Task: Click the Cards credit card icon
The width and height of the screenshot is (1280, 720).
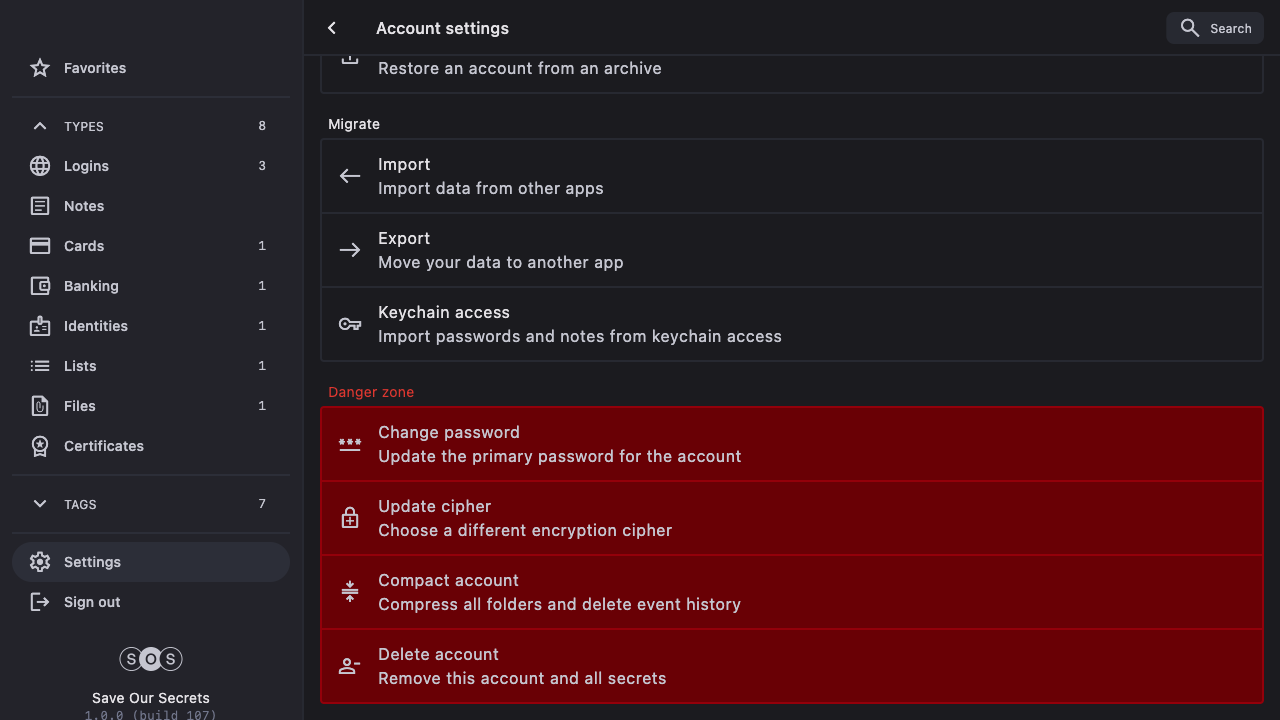Action: tap(40, 246)
